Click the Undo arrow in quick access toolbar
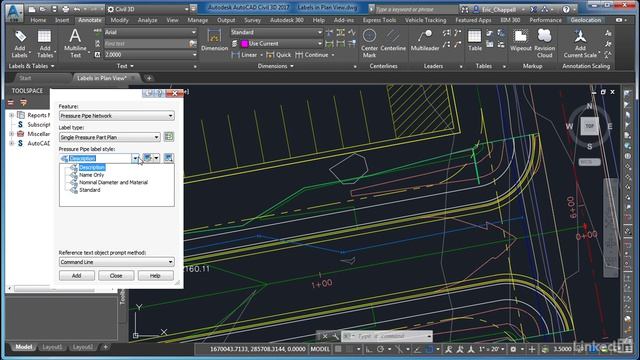Screen dimensions: 640x360 point(77,9)
